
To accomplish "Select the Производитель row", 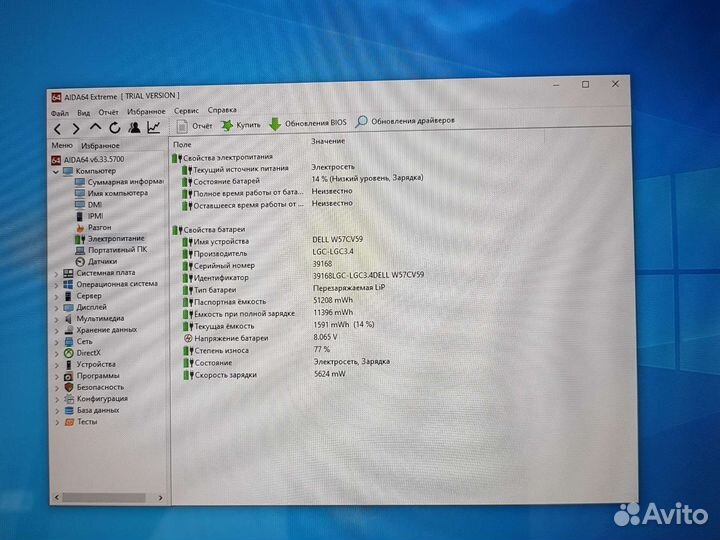I will [268, 253].
